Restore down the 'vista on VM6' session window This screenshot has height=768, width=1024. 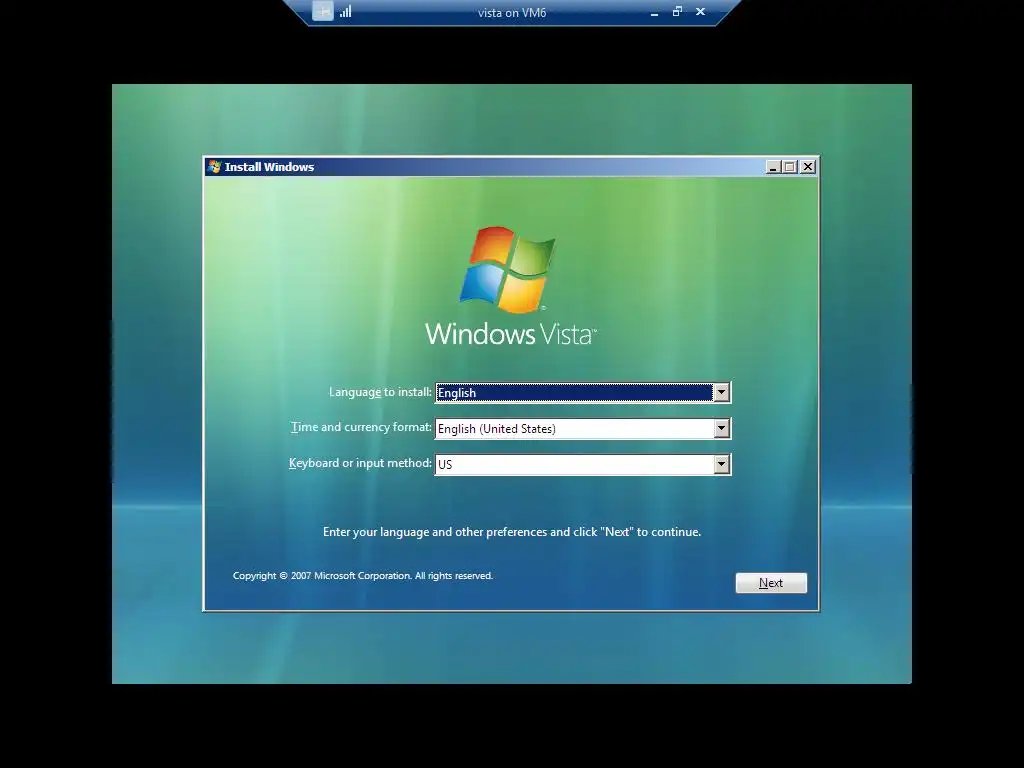(677, 11)
